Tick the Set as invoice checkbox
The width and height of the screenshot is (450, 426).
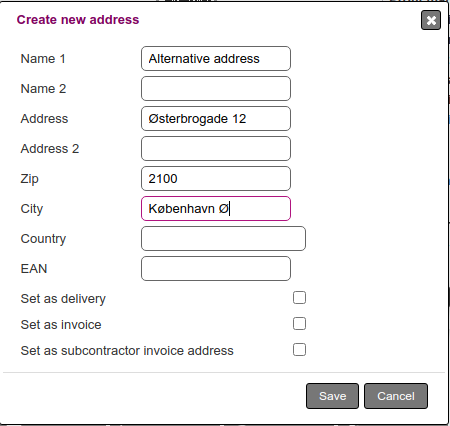click(x=299, y=324)
